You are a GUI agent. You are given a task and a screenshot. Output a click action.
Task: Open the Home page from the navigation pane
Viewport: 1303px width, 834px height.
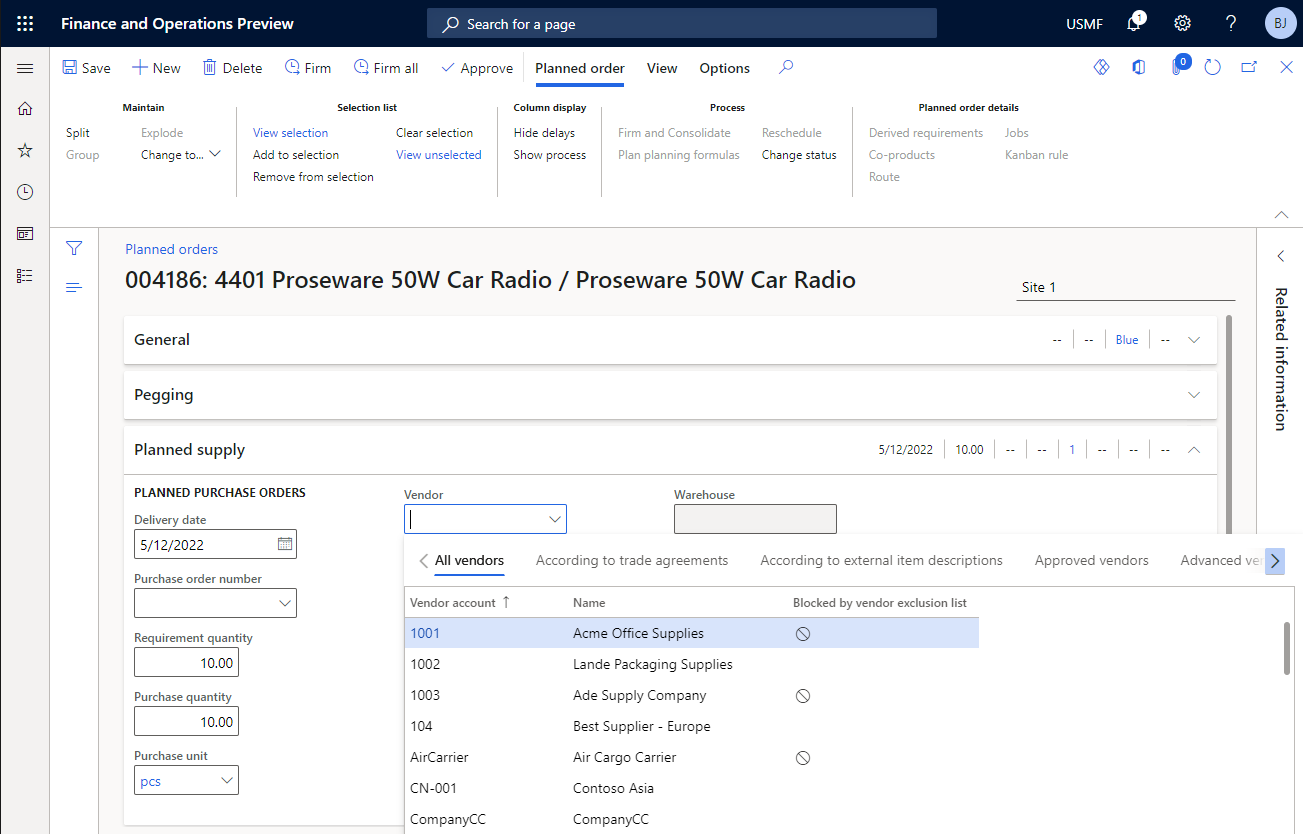[x=25, y=108]
